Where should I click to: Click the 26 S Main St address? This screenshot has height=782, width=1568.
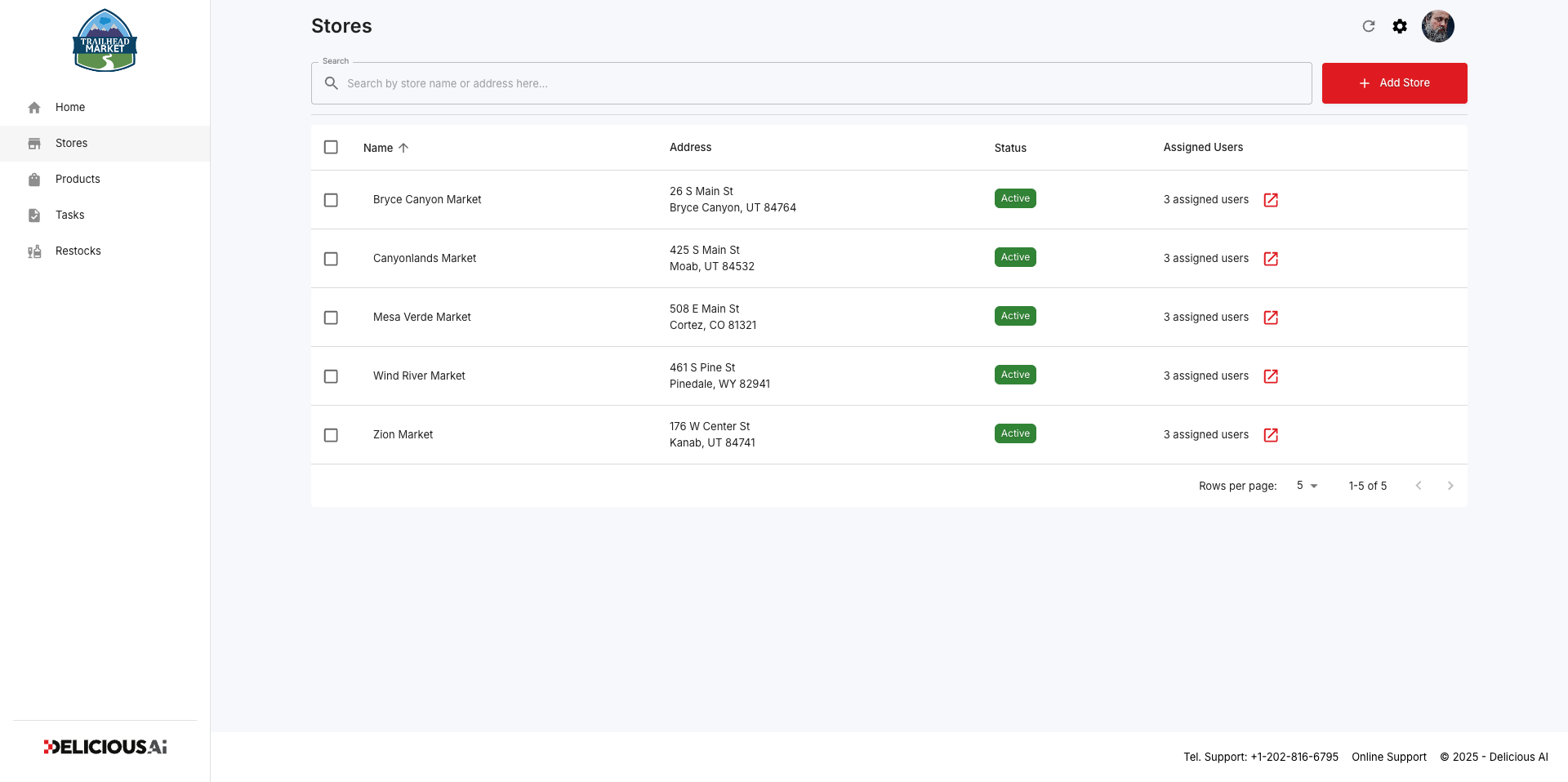point(702,191)
